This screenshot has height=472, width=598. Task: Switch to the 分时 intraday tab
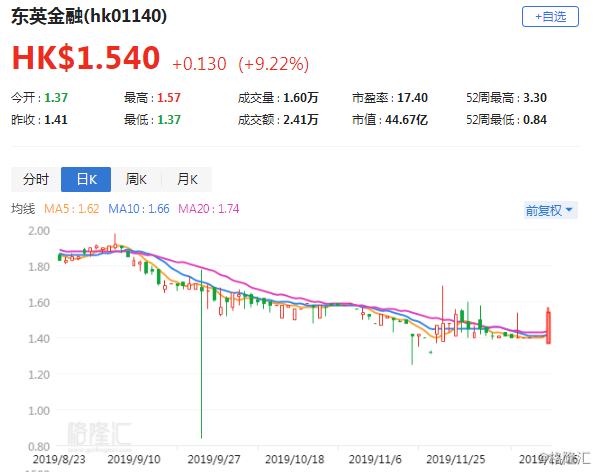[36, 179]
